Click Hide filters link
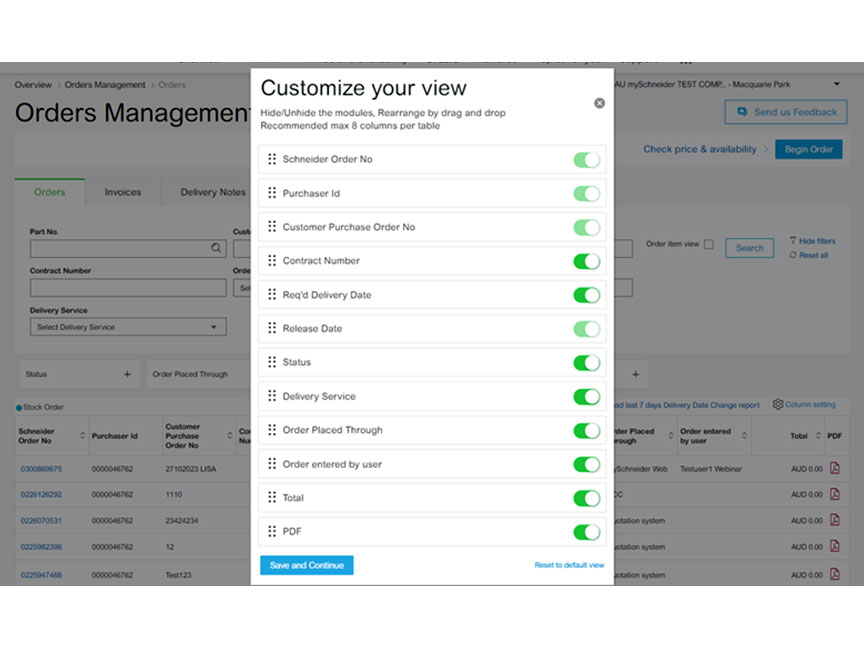The height and width of the screenshot is (648, 864). coord(813,241)
